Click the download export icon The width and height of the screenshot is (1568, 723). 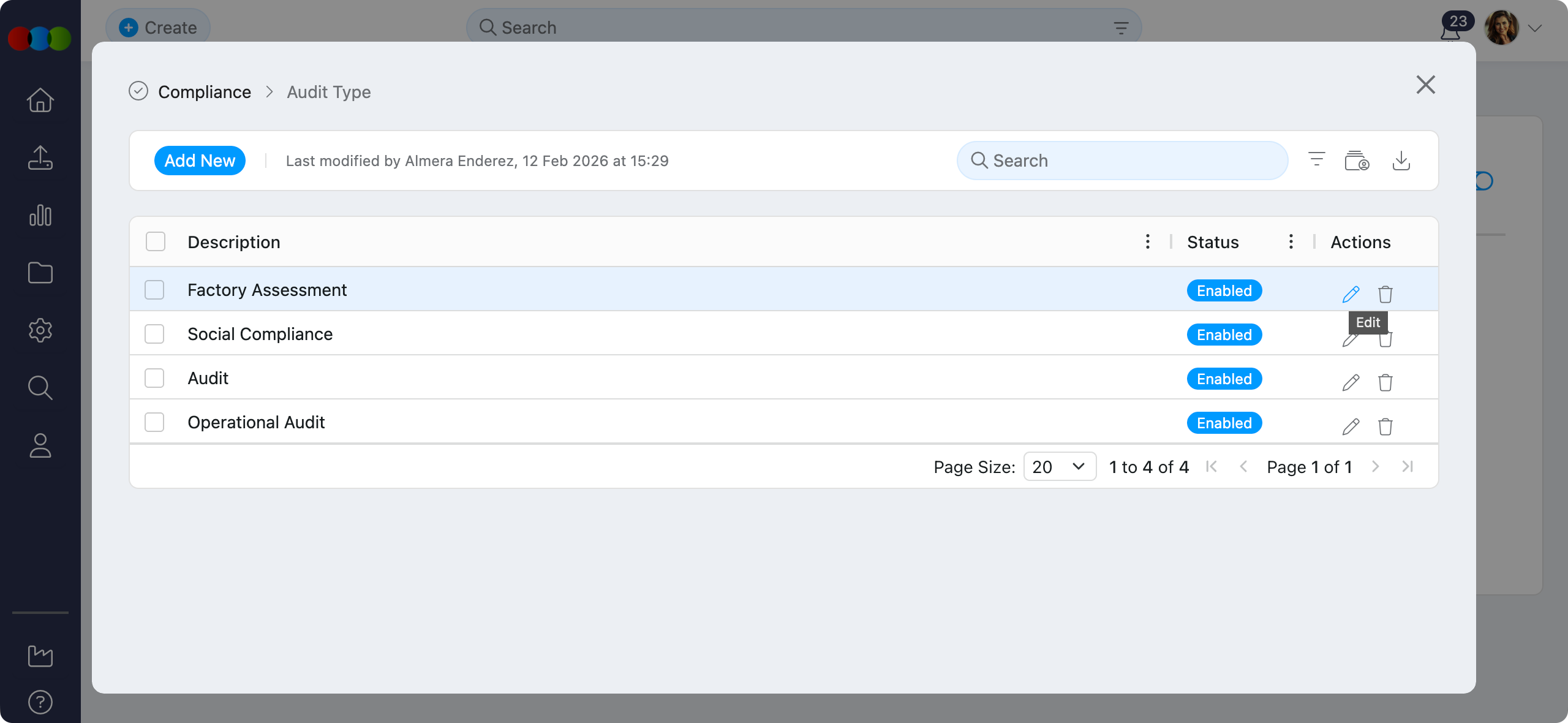point(1401,161)
